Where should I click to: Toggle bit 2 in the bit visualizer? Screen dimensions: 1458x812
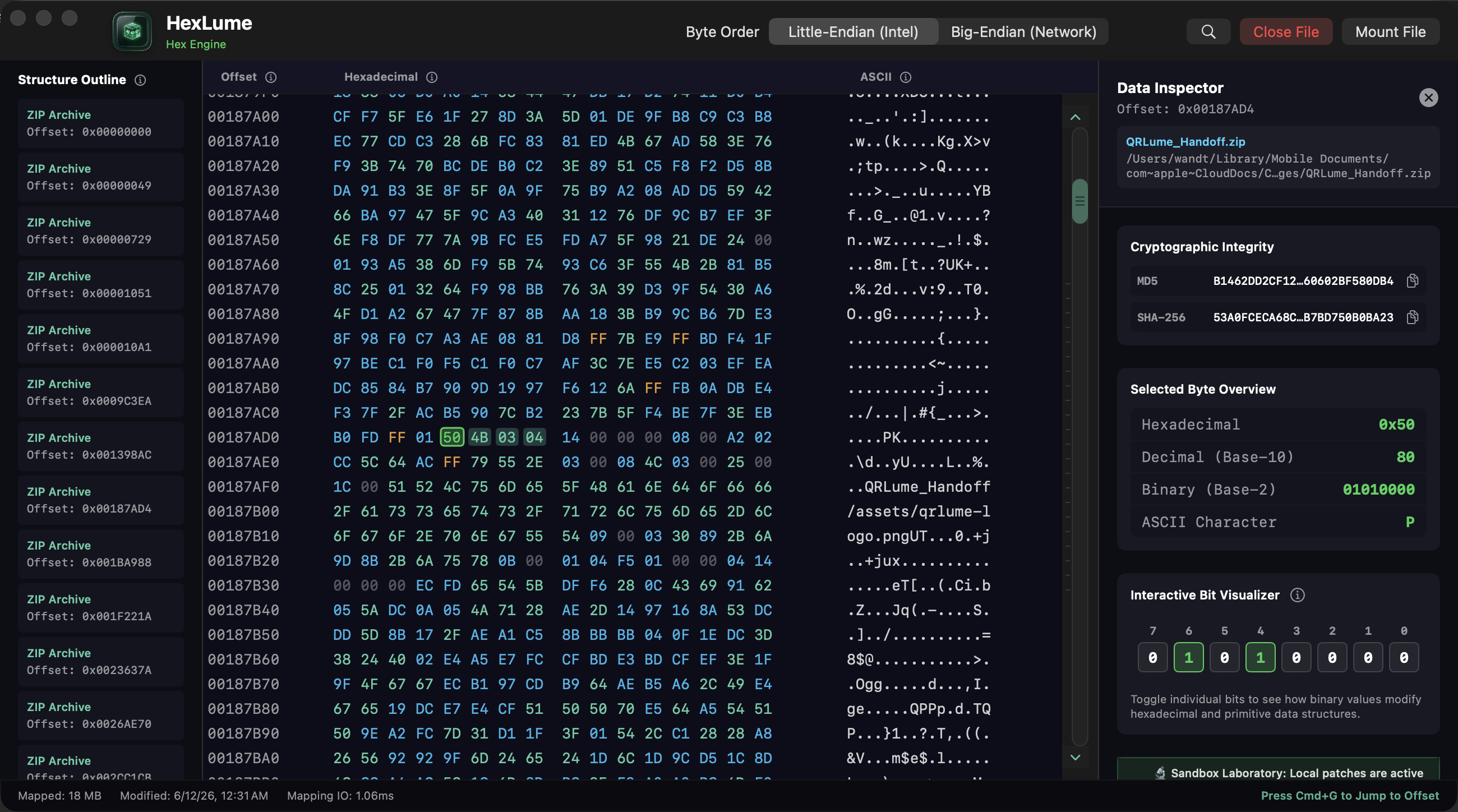1332,658
